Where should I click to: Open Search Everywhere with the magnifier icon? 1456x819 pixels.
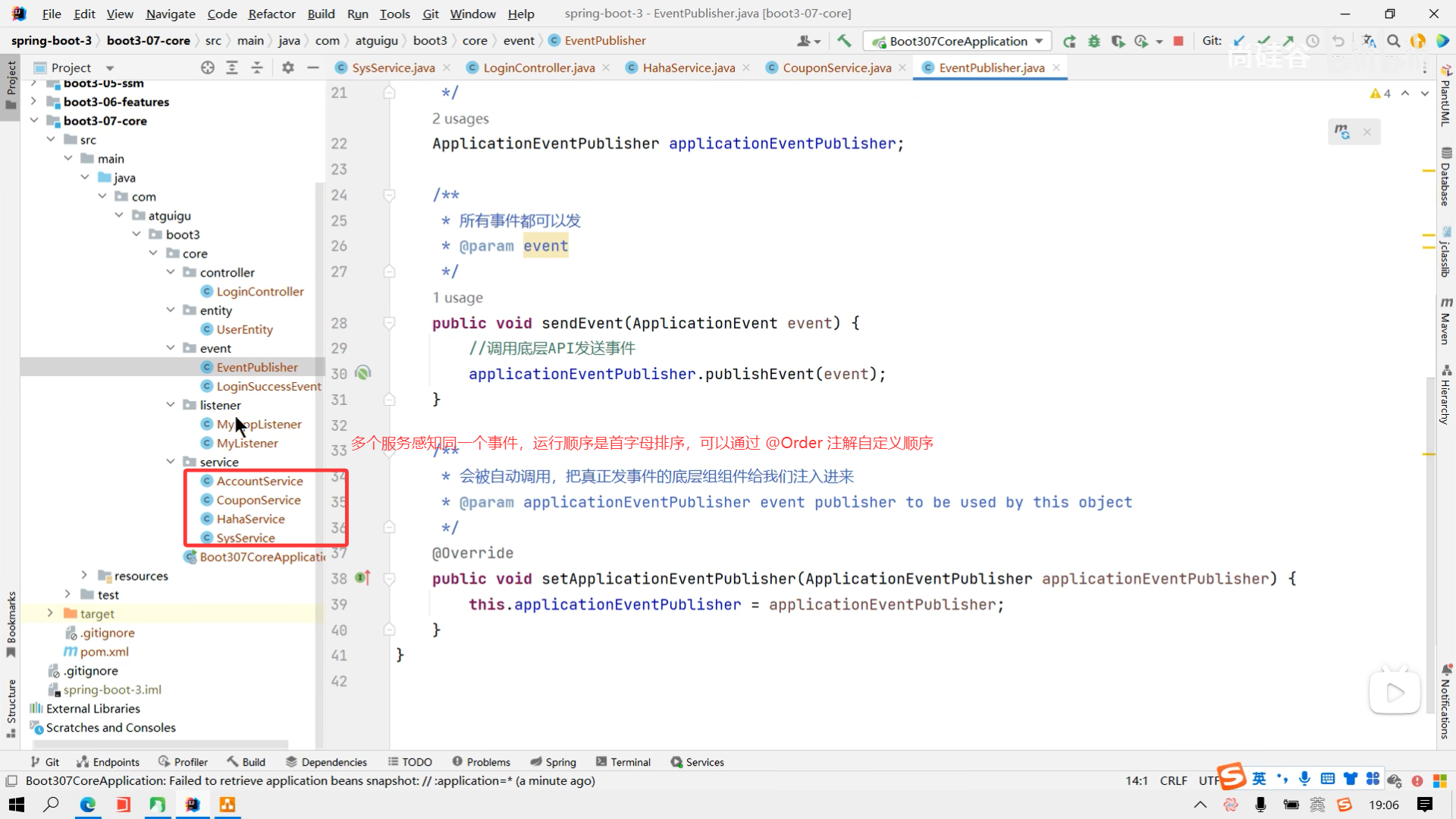[1394, 41]
